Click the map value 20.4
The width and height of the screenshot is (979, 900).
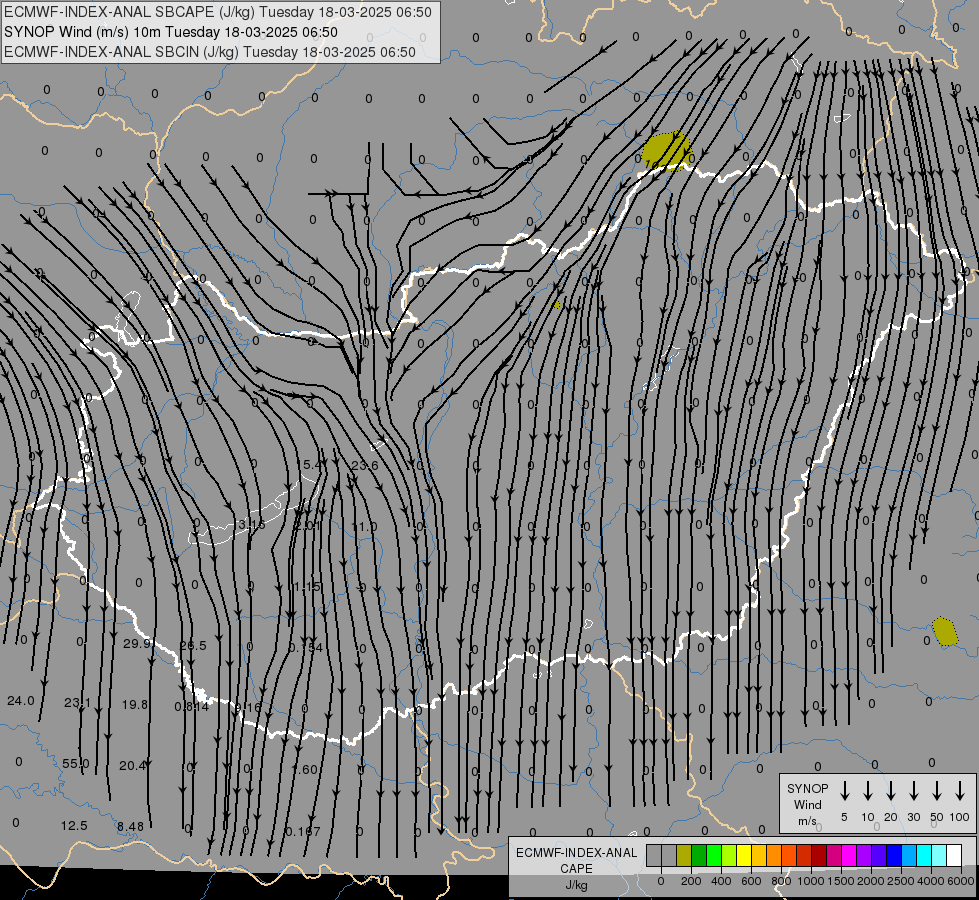click(x=132, y=765)
